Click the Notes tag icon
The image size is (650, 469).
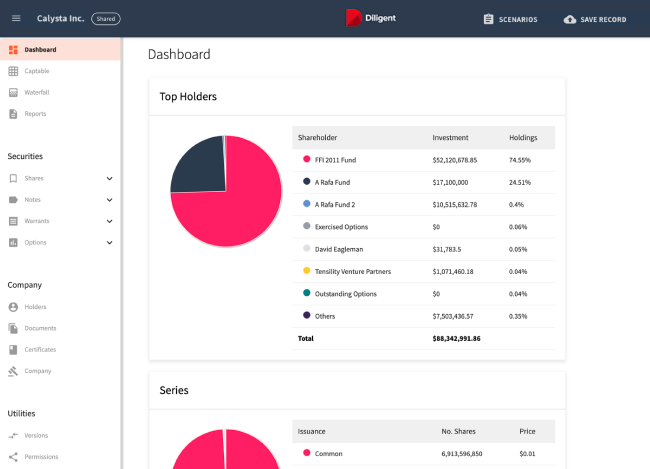(13, 200)
